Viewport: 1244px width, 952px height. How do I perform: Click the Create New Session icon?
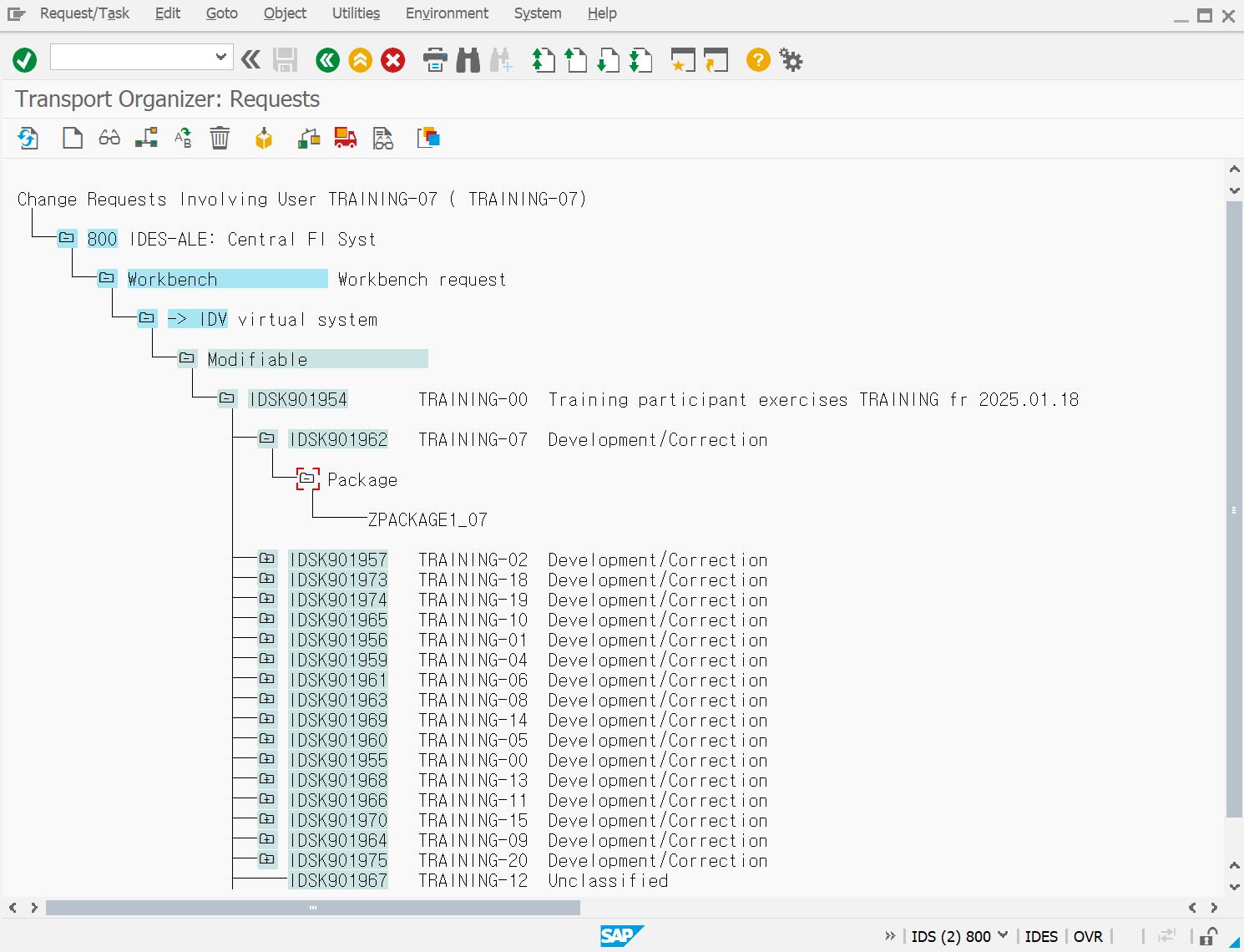coord(683,60)
